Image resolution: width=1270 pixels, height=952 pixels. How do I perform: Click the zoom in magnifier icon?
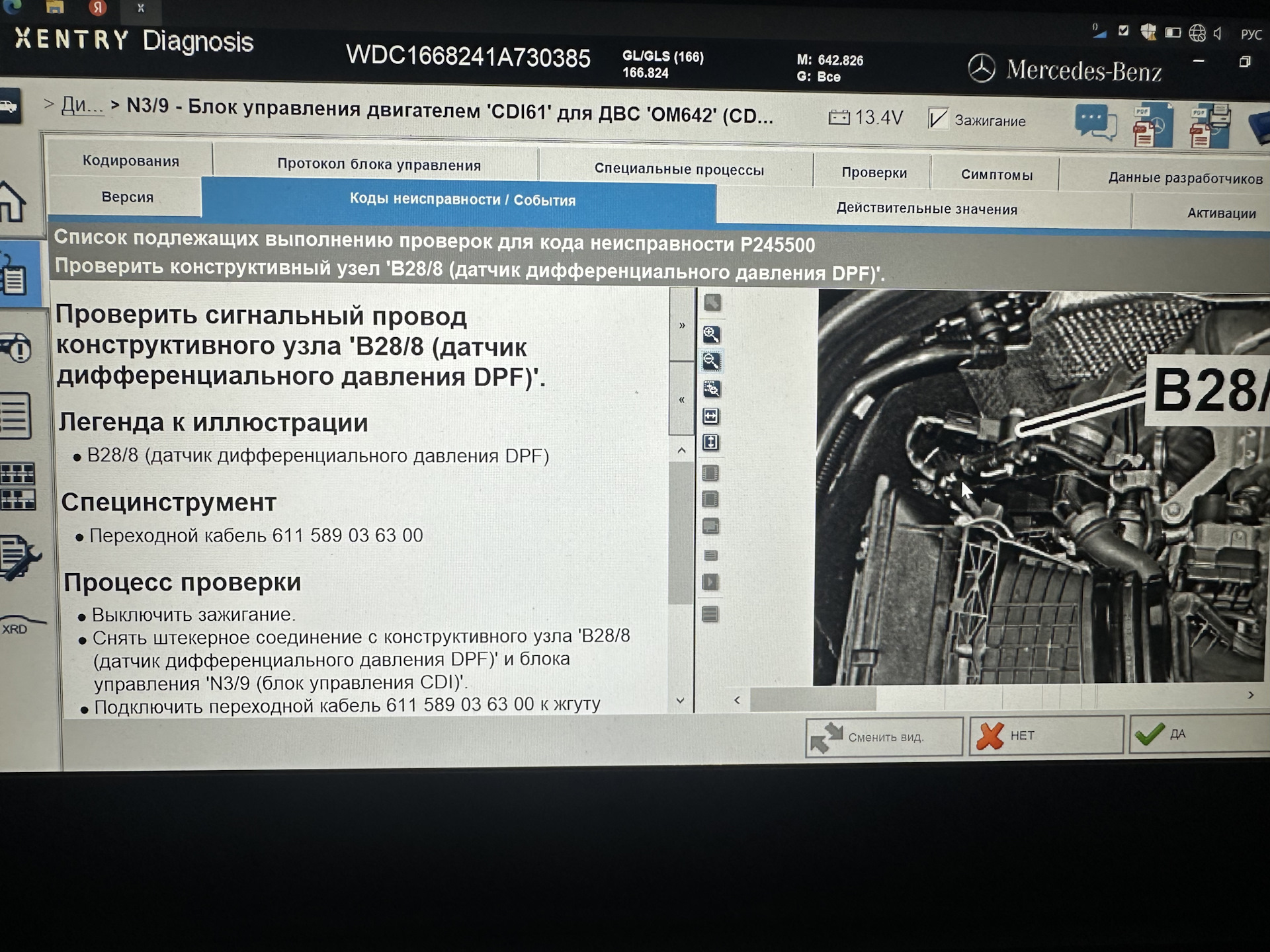711,334
